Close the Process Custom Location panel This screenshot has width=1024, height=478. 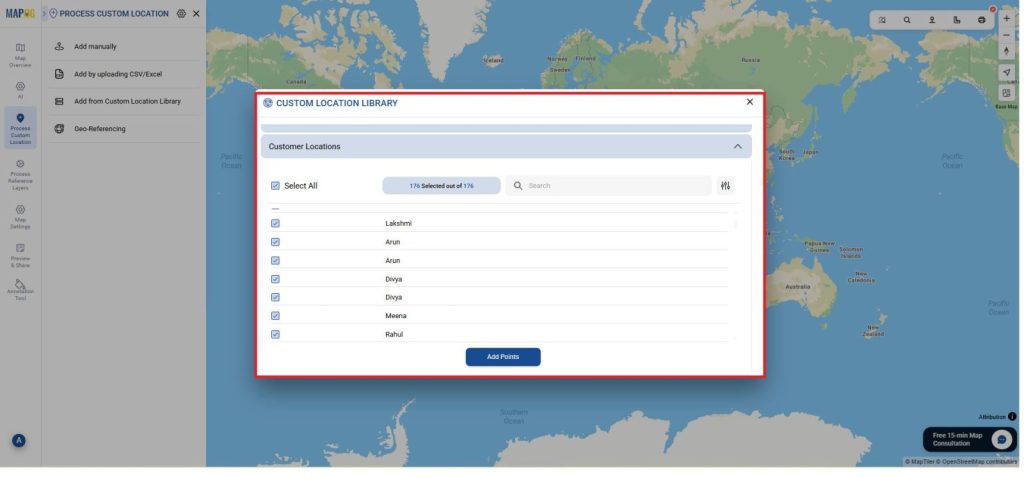pos(196,13)
